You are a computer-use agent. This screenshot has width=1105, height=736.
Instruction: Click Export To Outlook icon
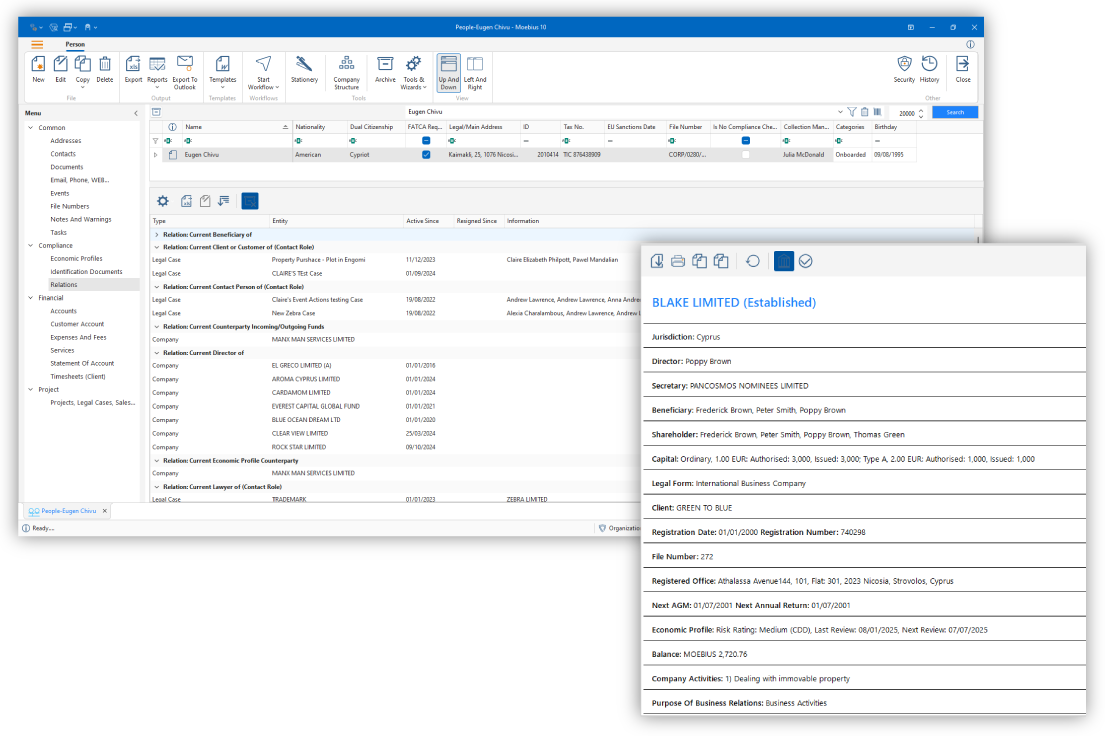pyautogui.click(x=185, y=65)
